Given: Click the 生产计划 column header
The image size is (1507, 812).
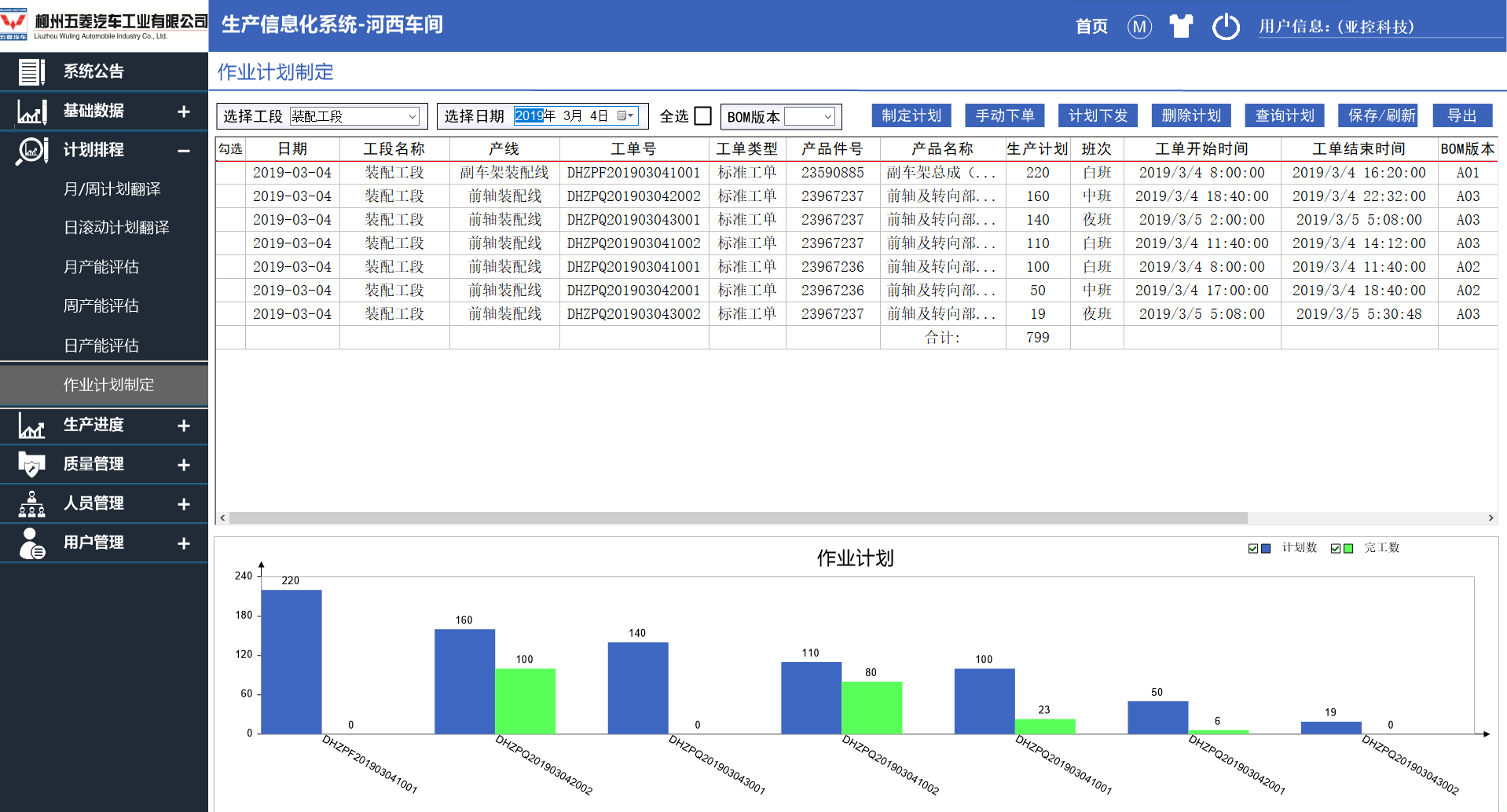Looking at the screenshot, I should pyautogui.click(x=1037, y=149).
